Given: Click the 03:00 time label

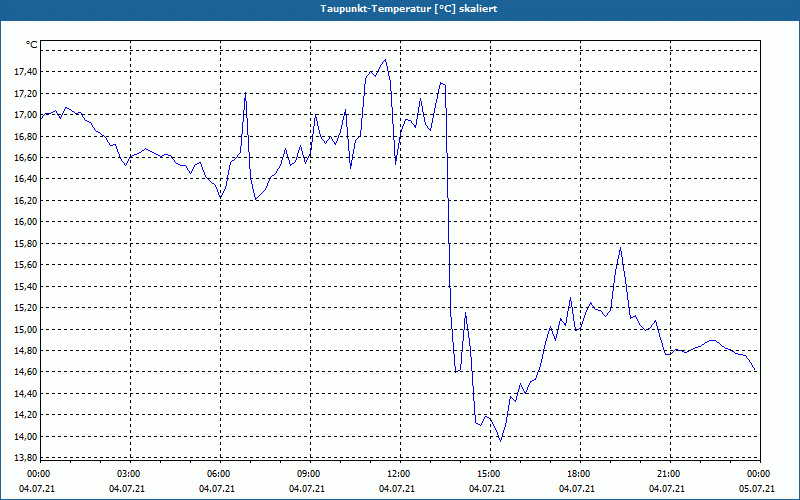Looking at the screenshot, I should coord(130,474).
